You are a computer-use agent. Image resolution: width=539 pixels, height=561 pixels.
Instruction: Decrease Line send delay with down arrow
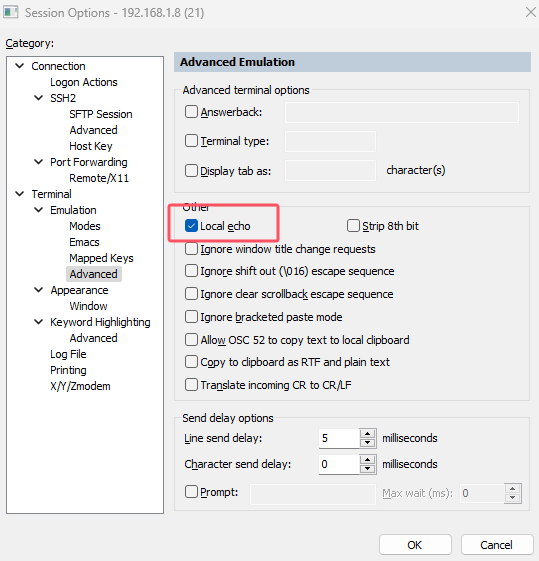pyautogui.click(x=367, y=443)
